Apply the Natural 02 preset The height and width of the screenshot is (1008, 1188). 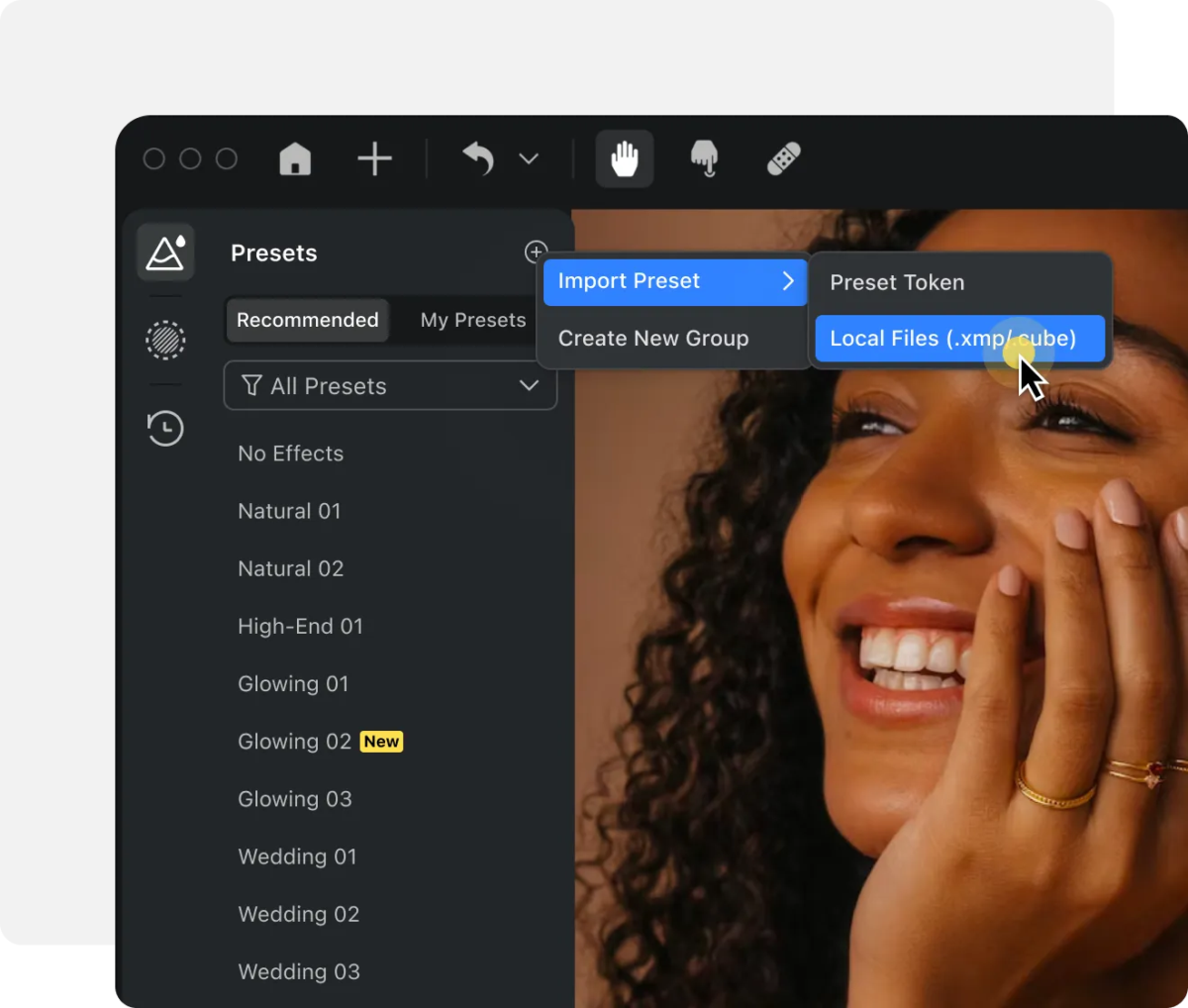pyautogui.click(x=291, y=568)
